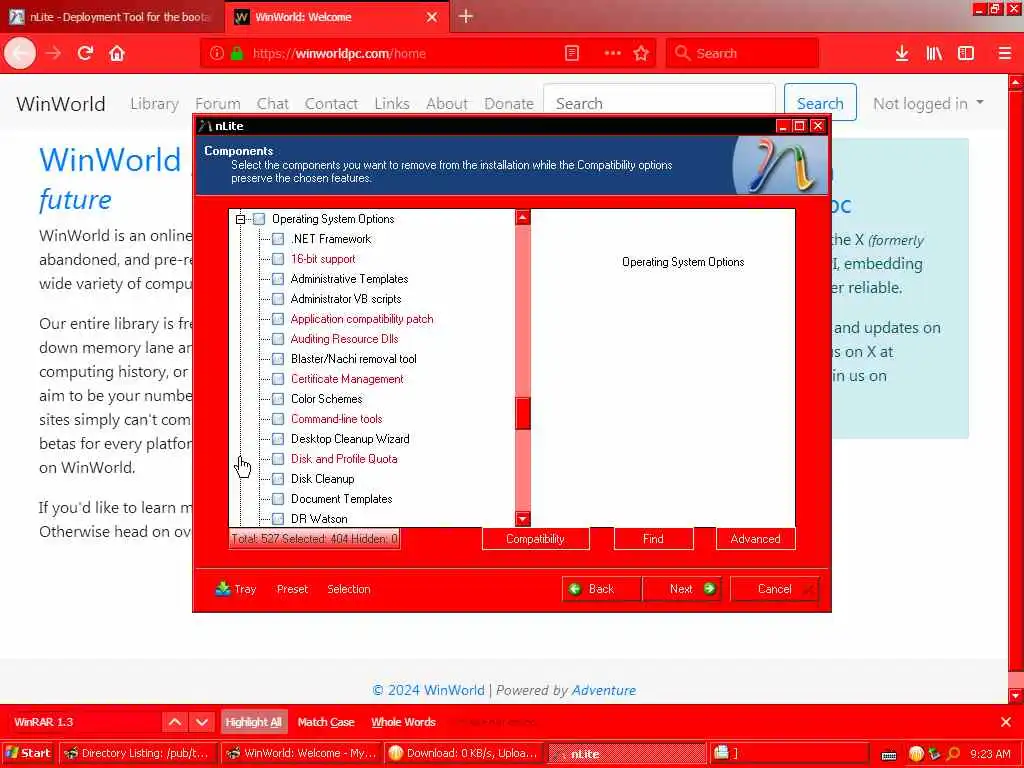Focus the WinWorld site search field
1024x768 pixels.
pos(659,103)
